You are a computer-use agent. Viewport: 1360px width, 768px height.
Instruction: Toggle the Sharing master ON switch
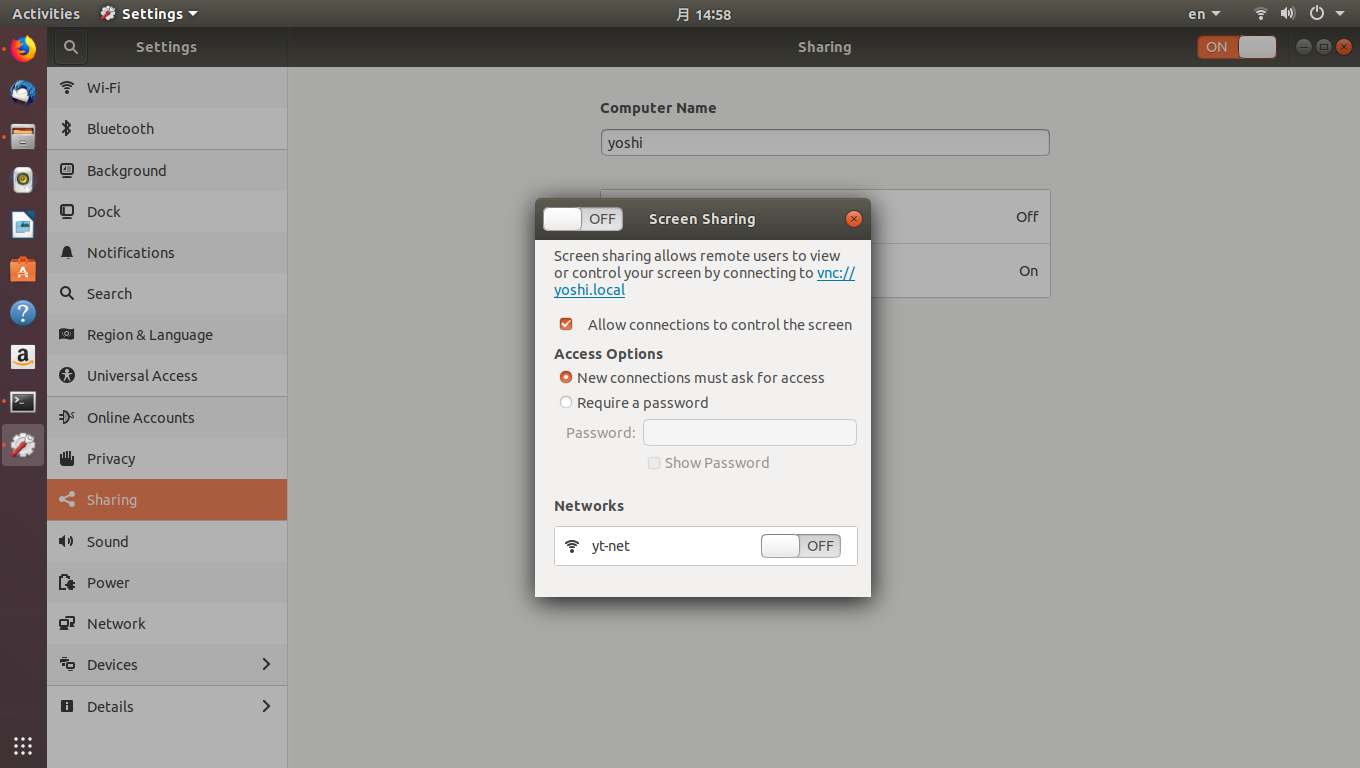click(1237, 47)
